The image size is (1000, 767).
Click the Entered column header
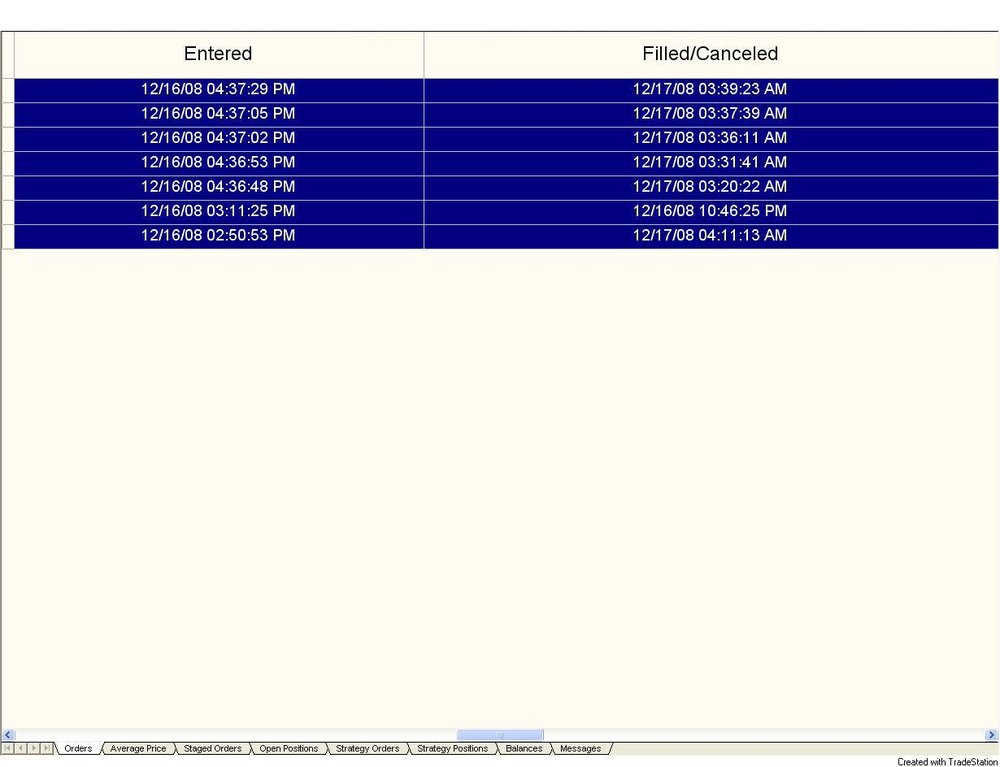pyautogui.click(x=218, y=54)
